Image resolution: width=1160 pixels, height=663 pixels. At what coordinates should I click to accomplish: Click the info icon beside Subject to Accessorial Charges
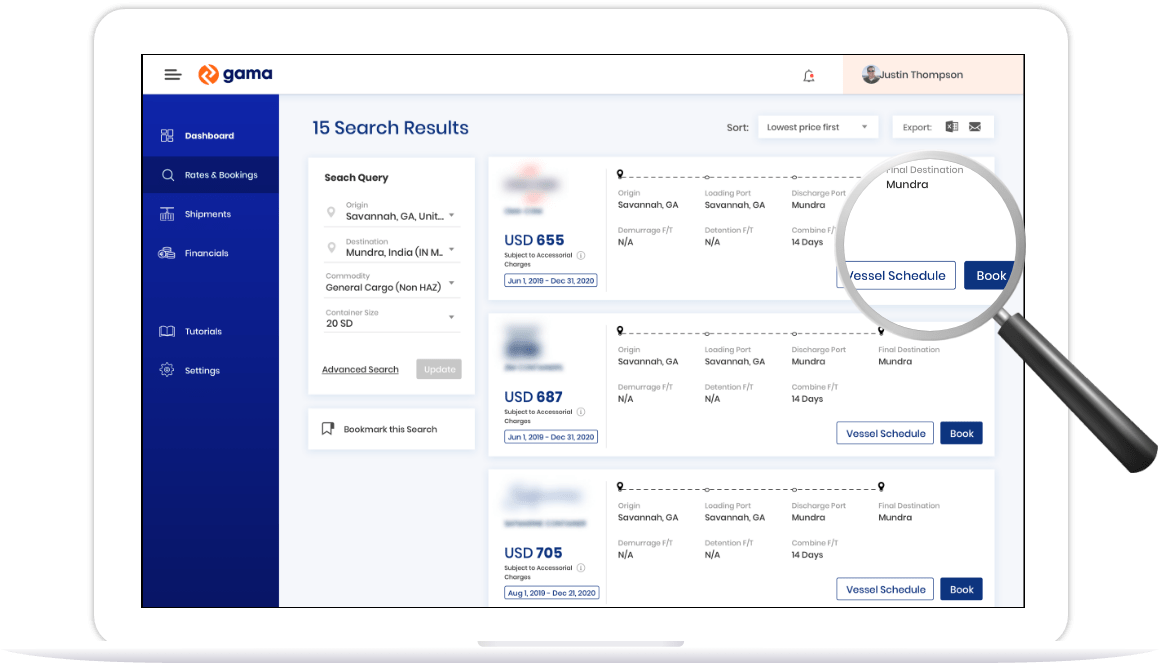(581, 254)
